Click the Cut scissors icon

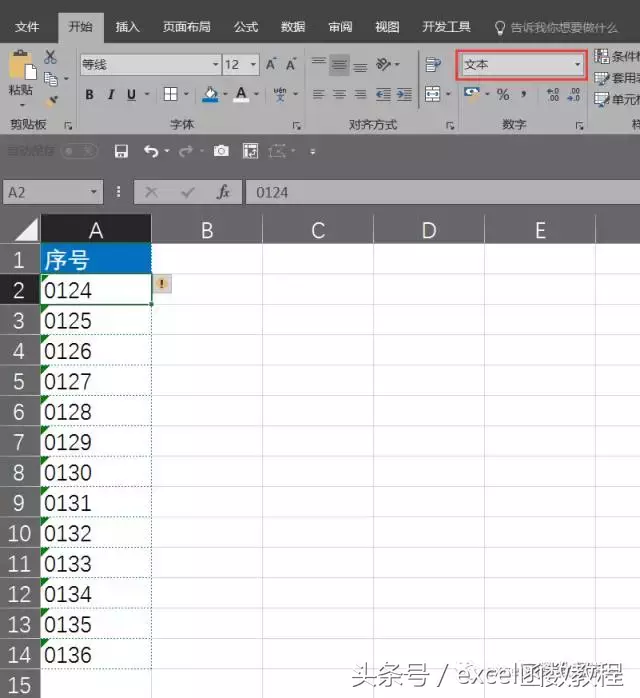[50, 57]
